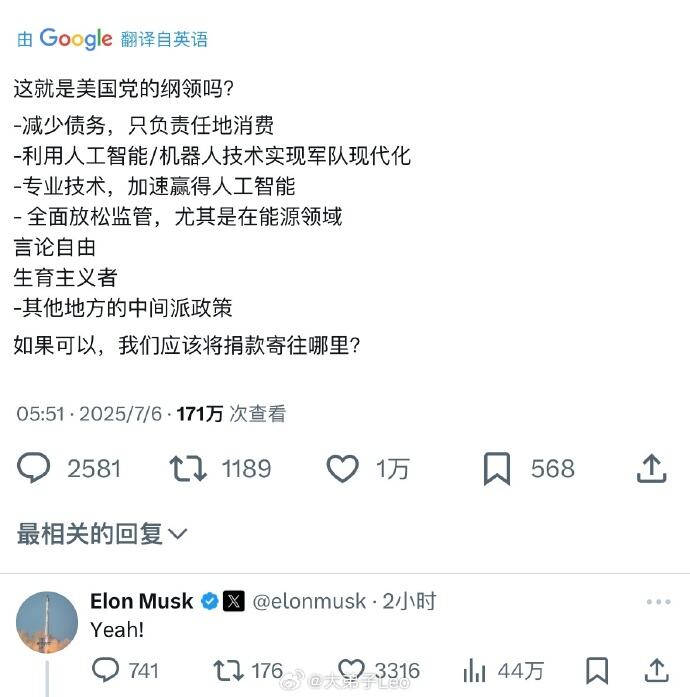Retweet the main post
The image size is (690, 697).
click(189, 468)
